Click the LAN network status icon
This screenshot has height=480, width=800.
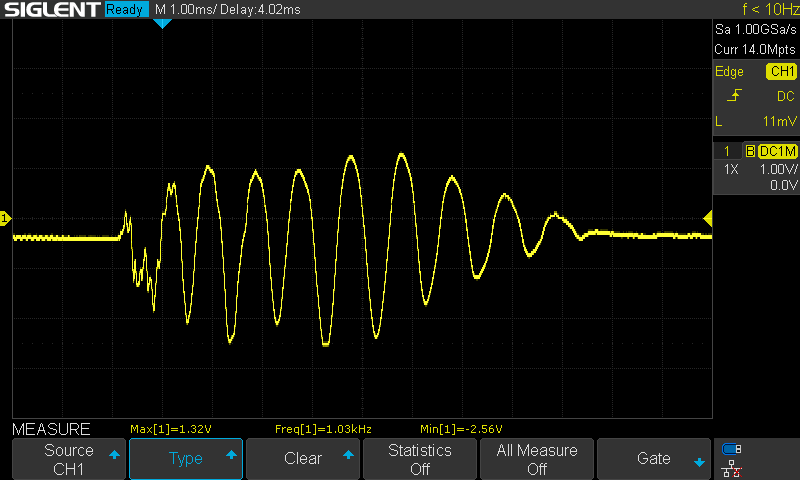732,467
